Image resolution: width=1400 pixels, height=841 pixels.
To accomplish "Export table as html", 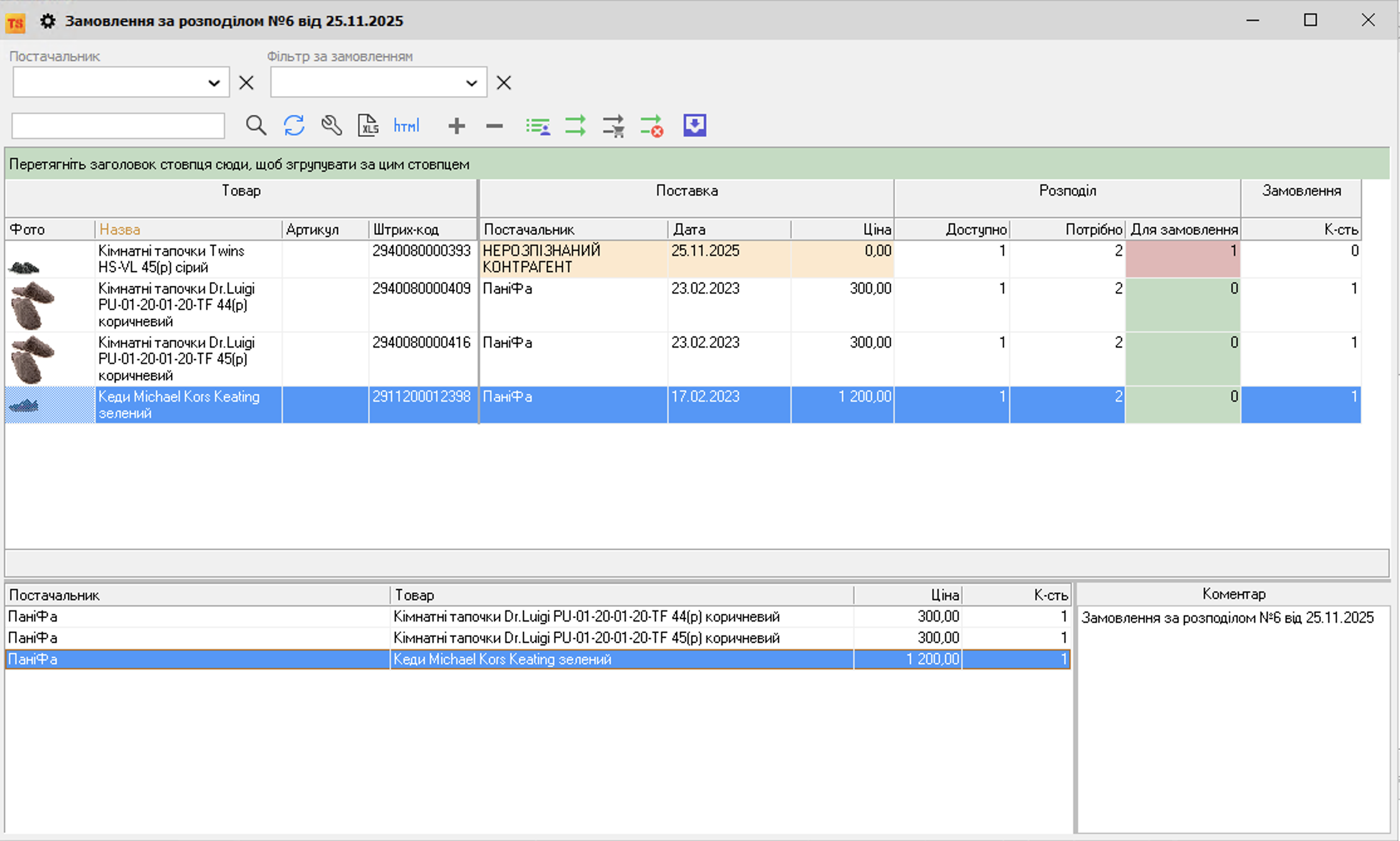I will pos(406,126).
